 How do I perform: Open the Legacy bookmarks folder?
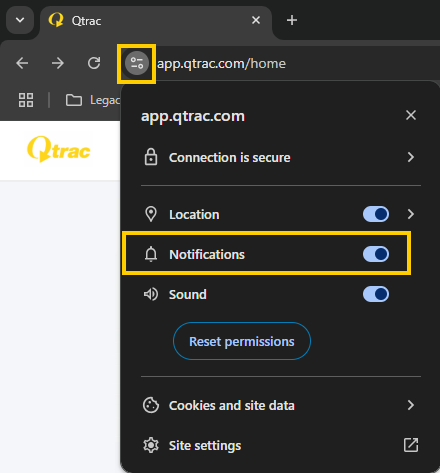(93, 100)
